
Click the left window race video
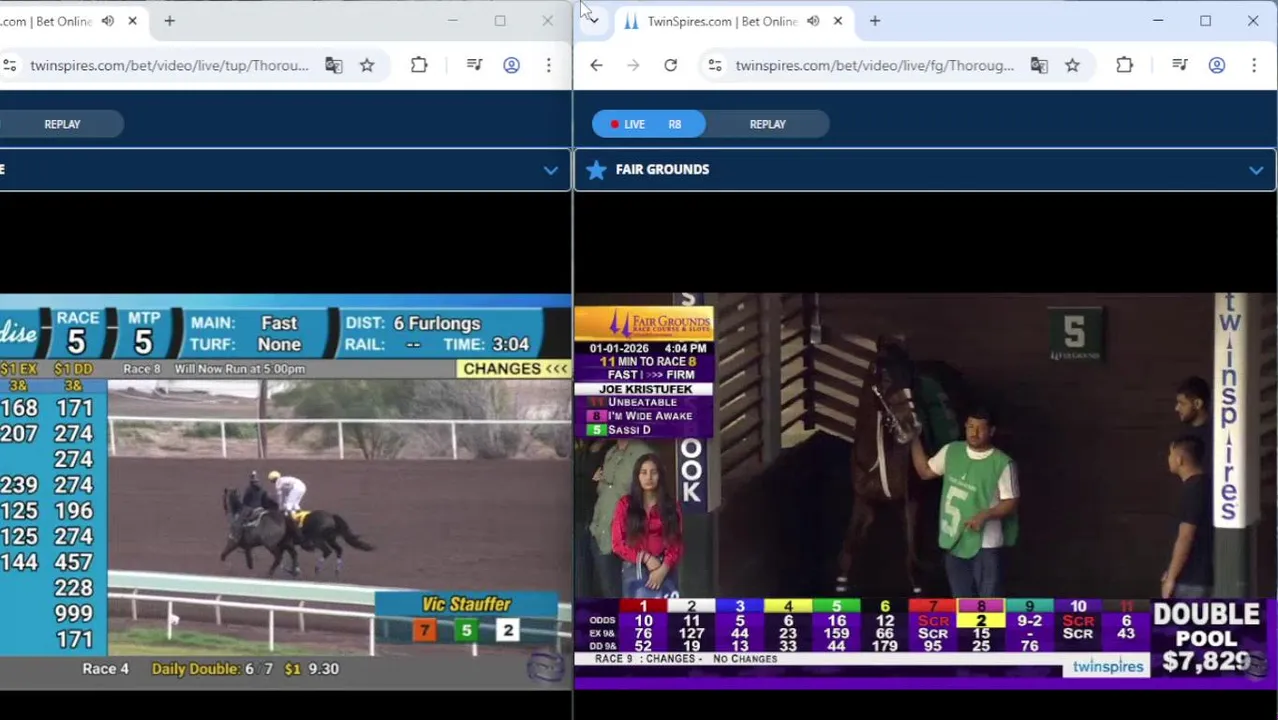pos(285,491)
